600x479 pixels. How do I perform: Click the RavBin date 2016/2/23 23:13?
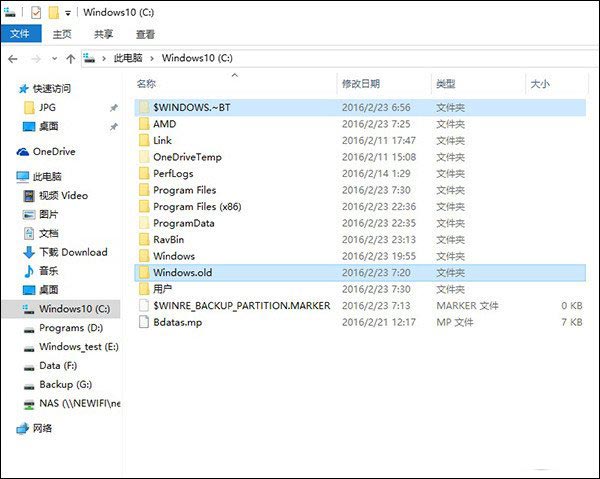pyautogui.click(x=379, y=240)
